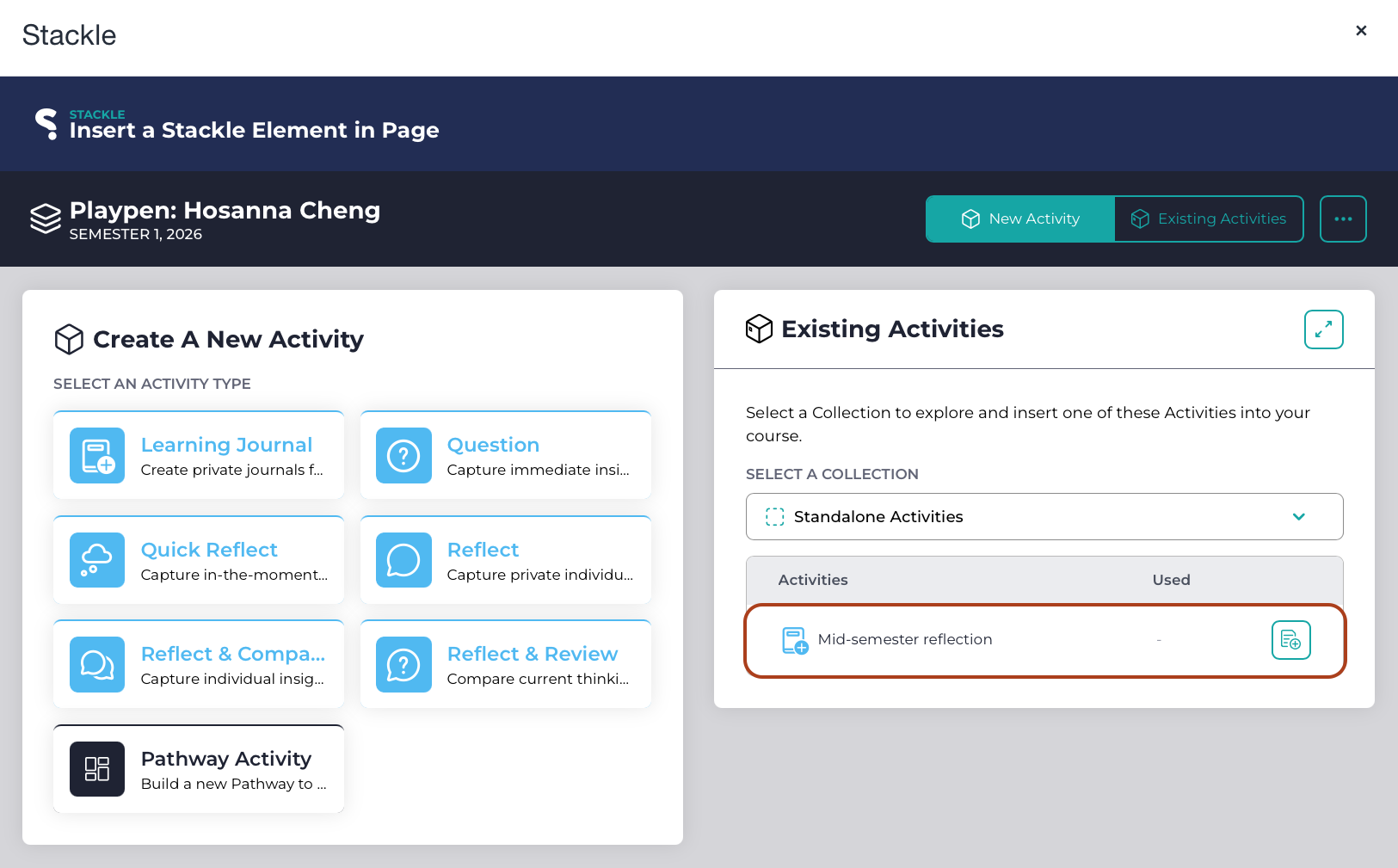Viewport: 1398px width, 868px height.
Task: Click 'Capture individual insig...' description
Action: click(232, 679)
